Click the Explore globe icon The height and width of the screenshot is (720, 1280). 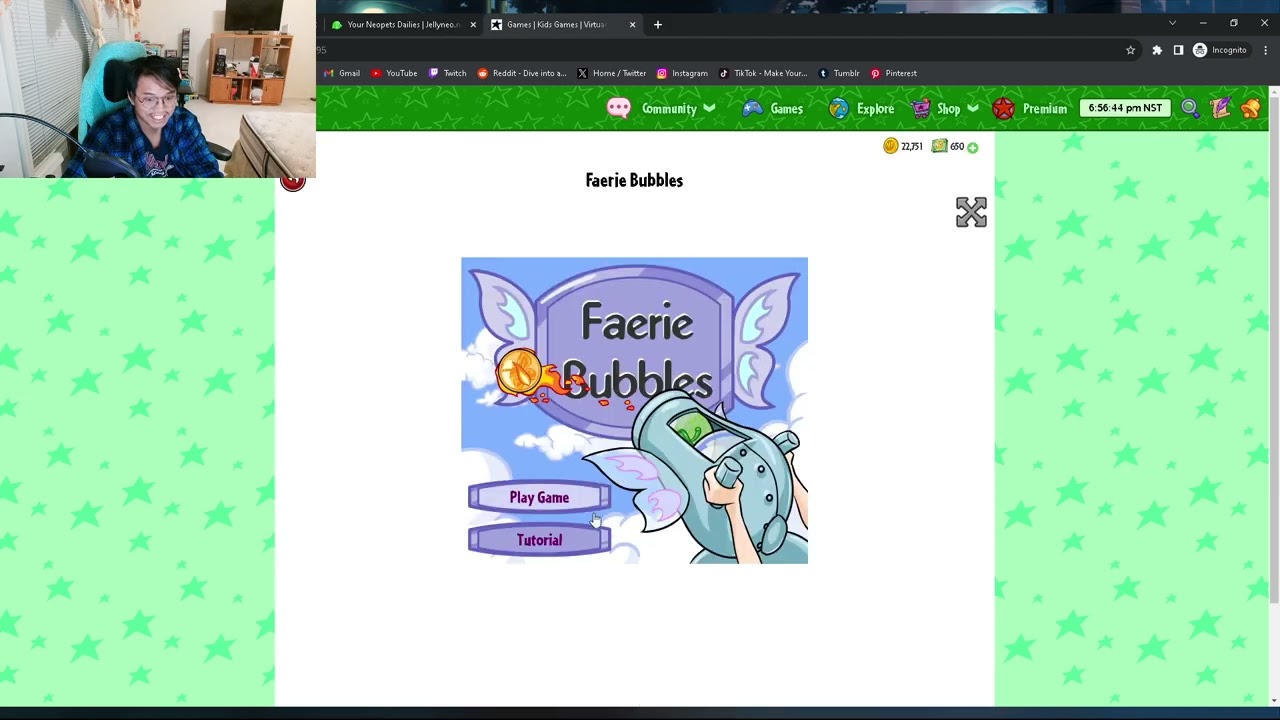tap(839, 109)
